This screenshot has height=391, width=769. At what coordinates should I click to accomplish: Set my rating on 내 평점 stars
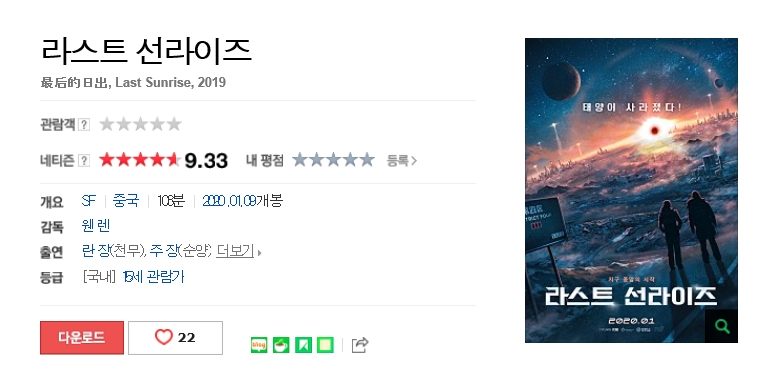[333, 160]
